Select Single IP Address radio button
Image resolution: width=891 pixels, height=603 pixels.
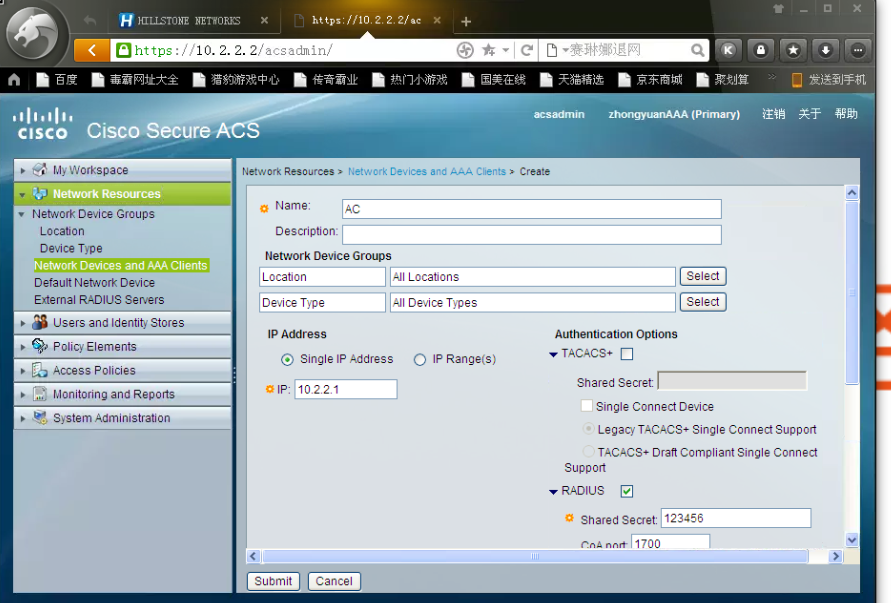[288, 359]
